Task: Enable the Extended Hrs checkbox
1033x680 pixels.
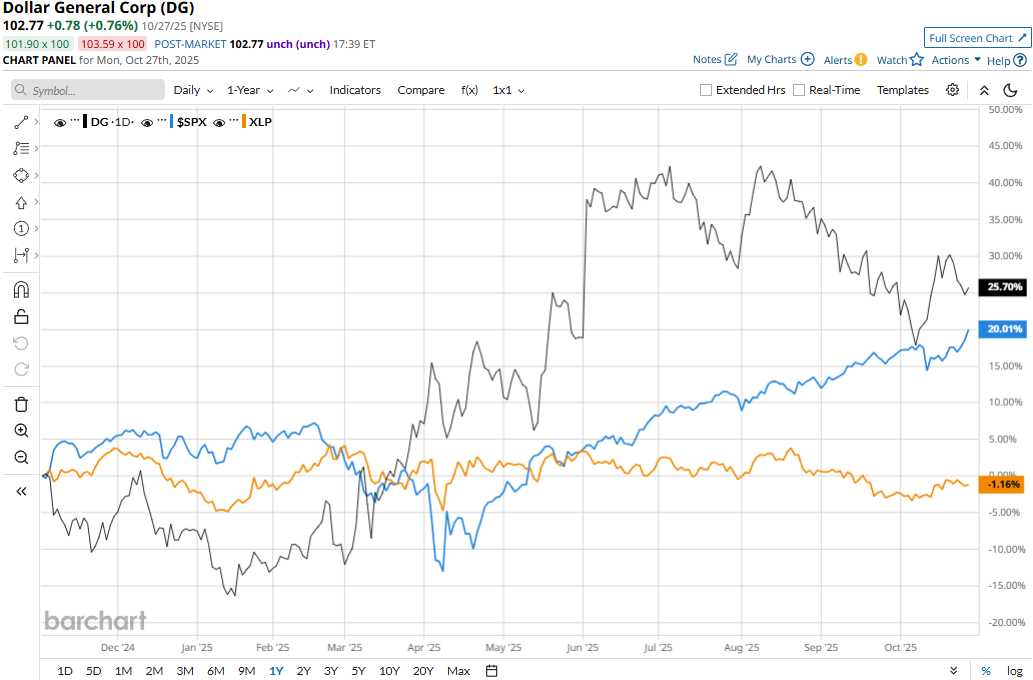Action: pyautogui.click(x=706, y=90)
